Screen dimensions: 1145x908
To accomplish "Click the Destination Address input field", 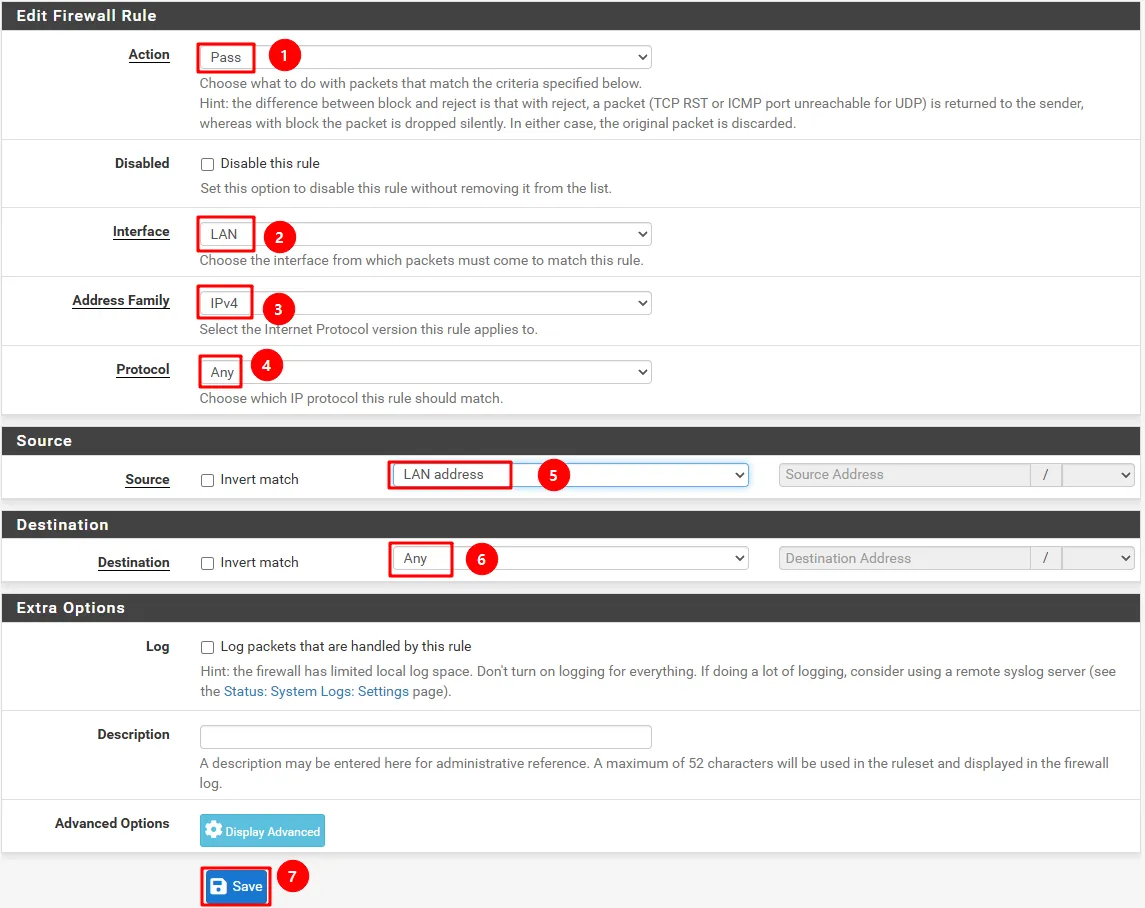I will (905, 558).
